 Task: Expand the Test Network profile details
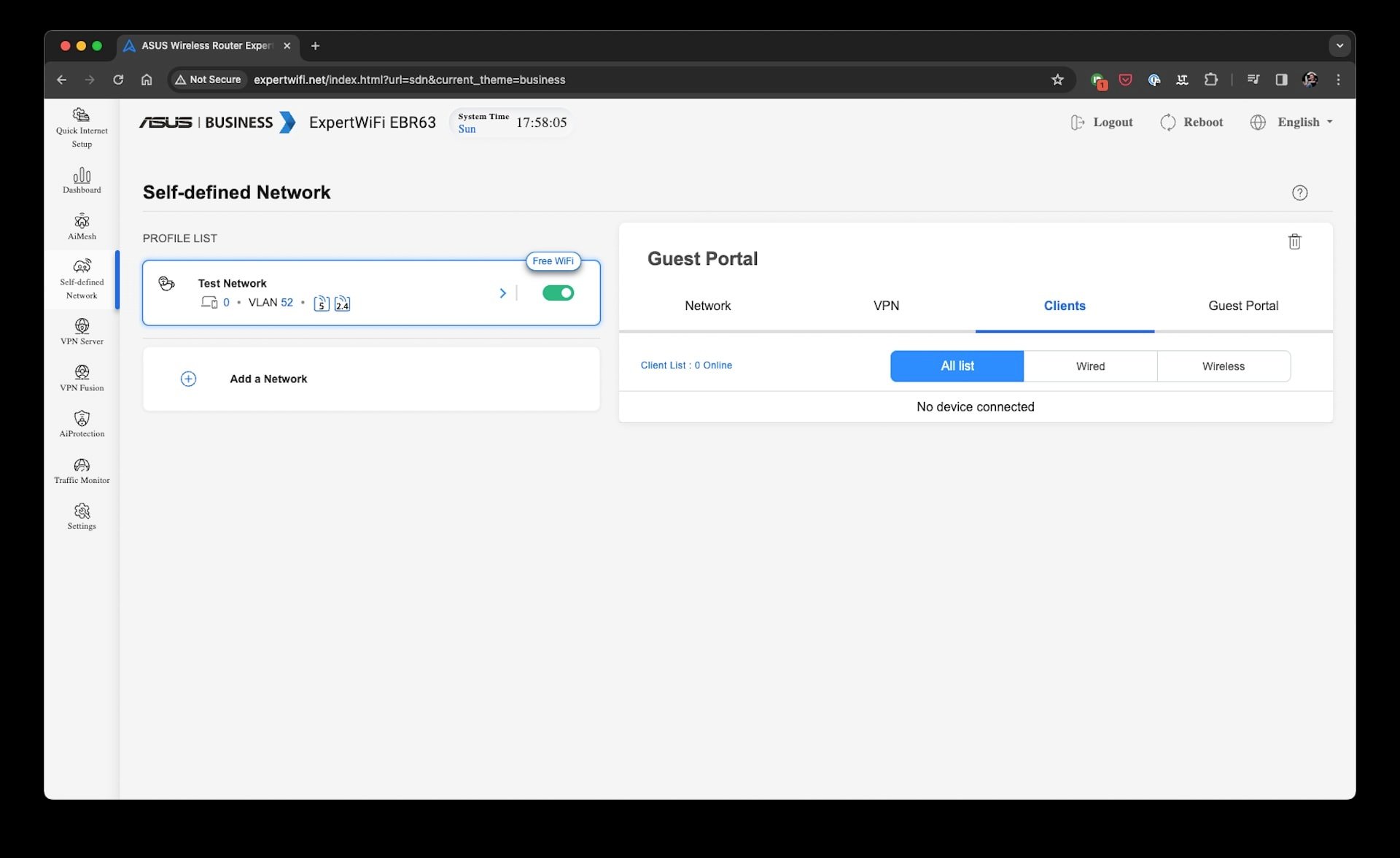coord(503,292)
